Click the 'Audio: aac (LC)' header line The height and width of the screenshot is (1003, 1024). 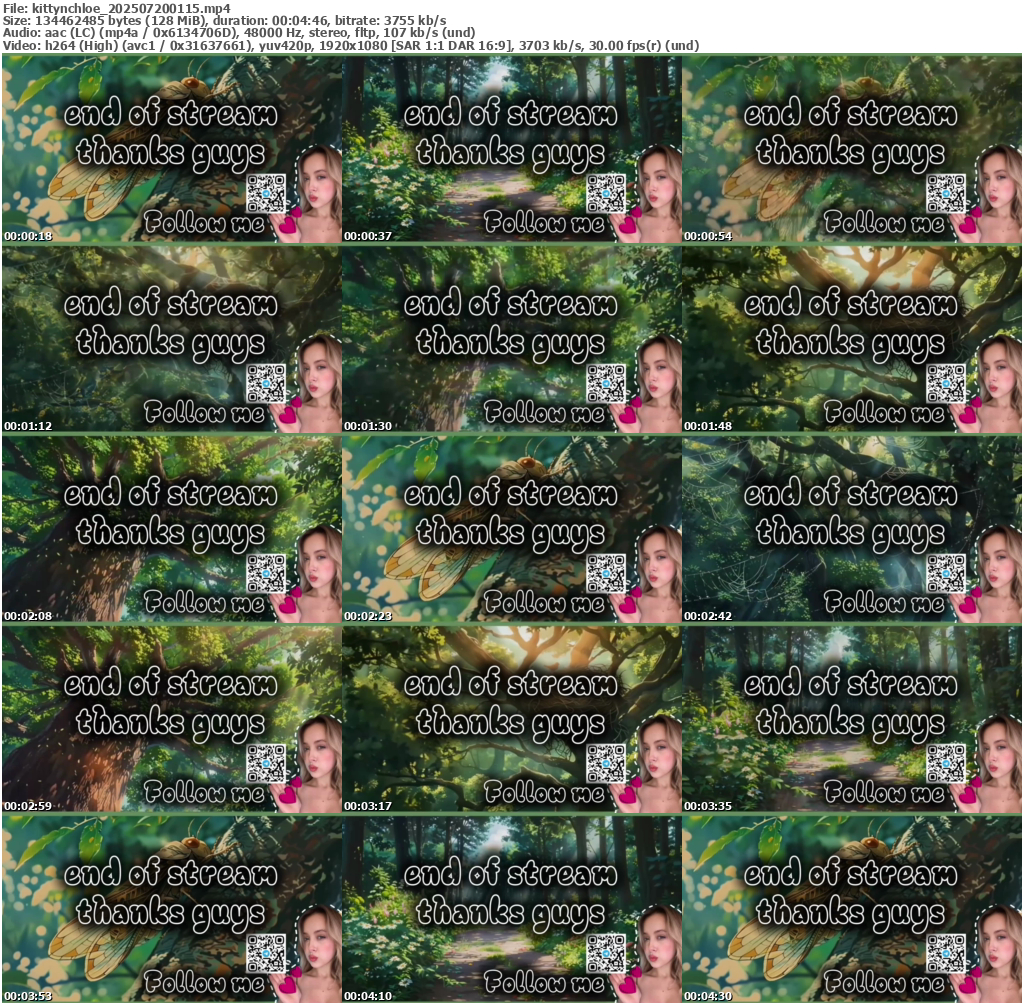239,33
